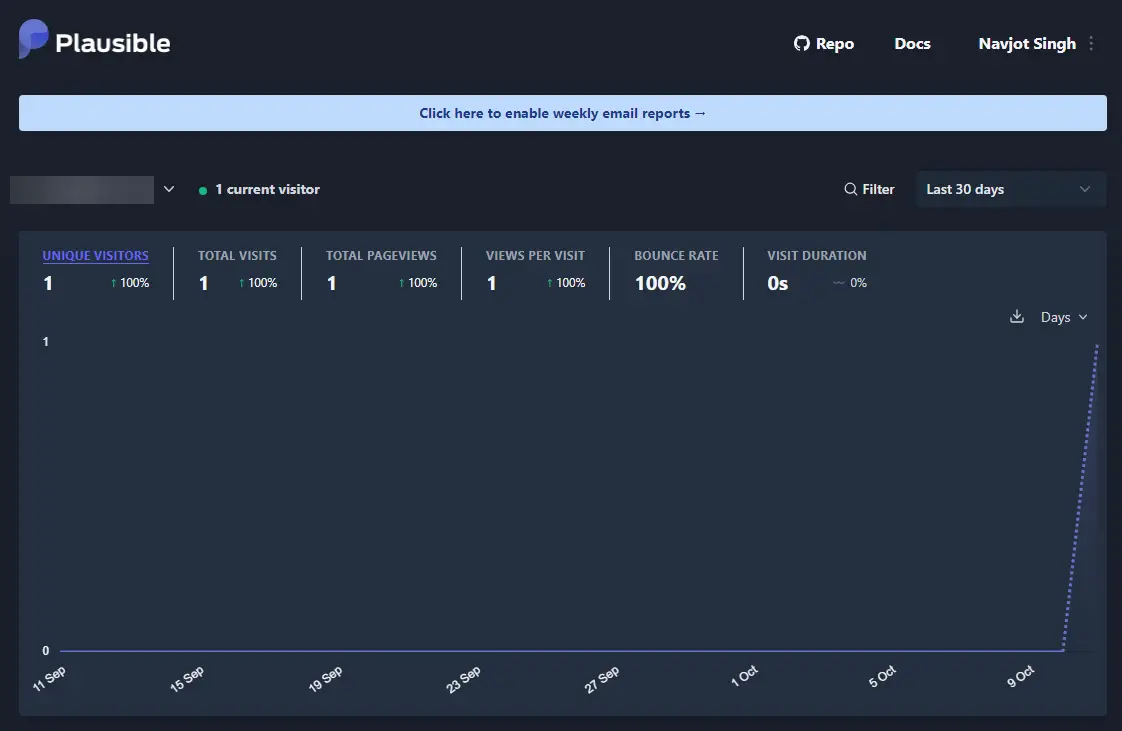Click the Plausible logo icon
1122x731 pixels.
pyautogui.click(x=33, y=39)
